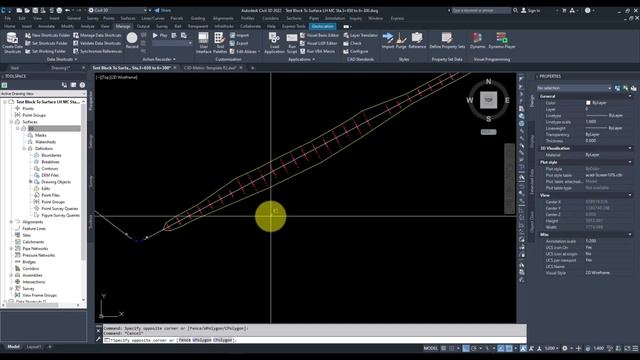Click Validate Data Shortcuts
640x360 pixels.
(x=97, y=43)
